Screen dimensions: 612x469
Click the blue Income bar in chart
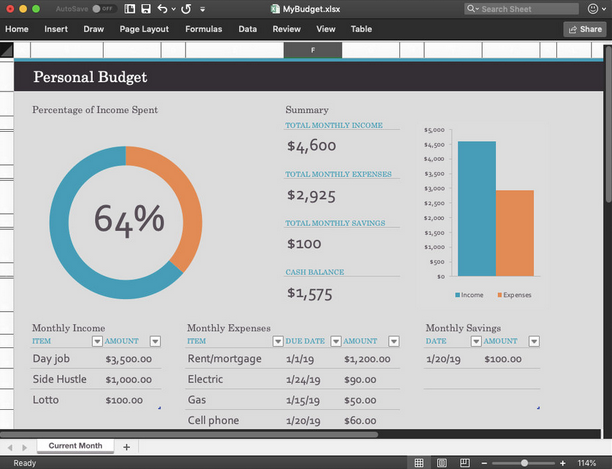(x=477, y=209)
